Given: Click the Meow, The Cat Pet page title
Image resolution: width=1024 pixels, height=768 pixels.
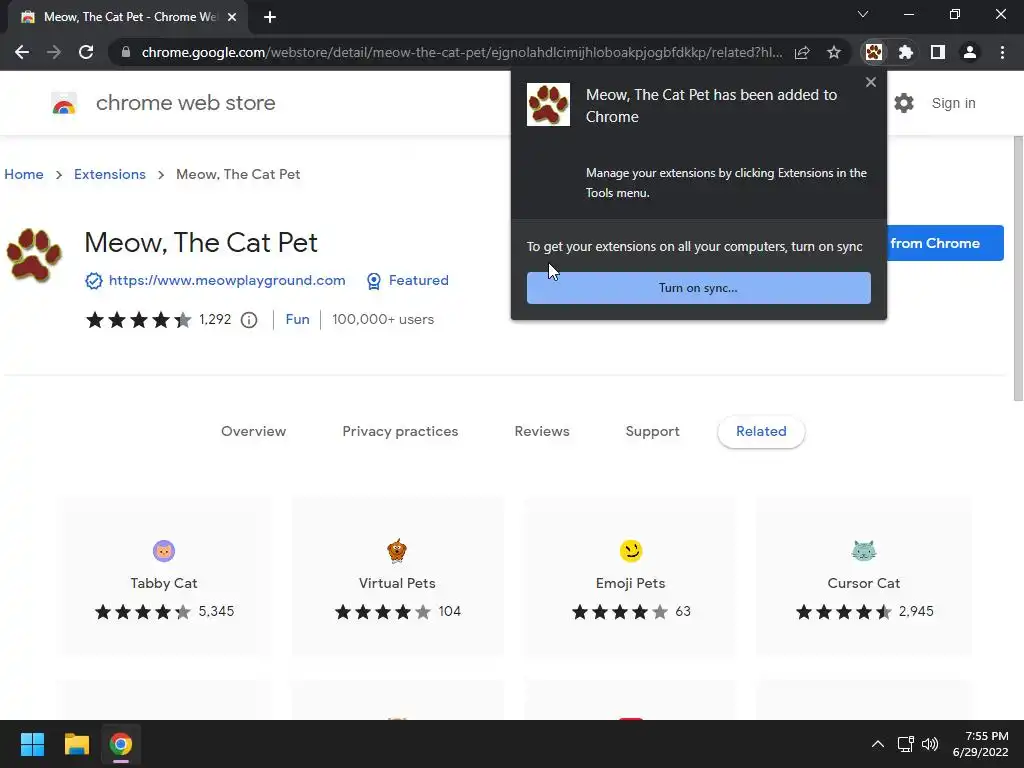Looking at the screenshot, I should click(x=201, y=243).
